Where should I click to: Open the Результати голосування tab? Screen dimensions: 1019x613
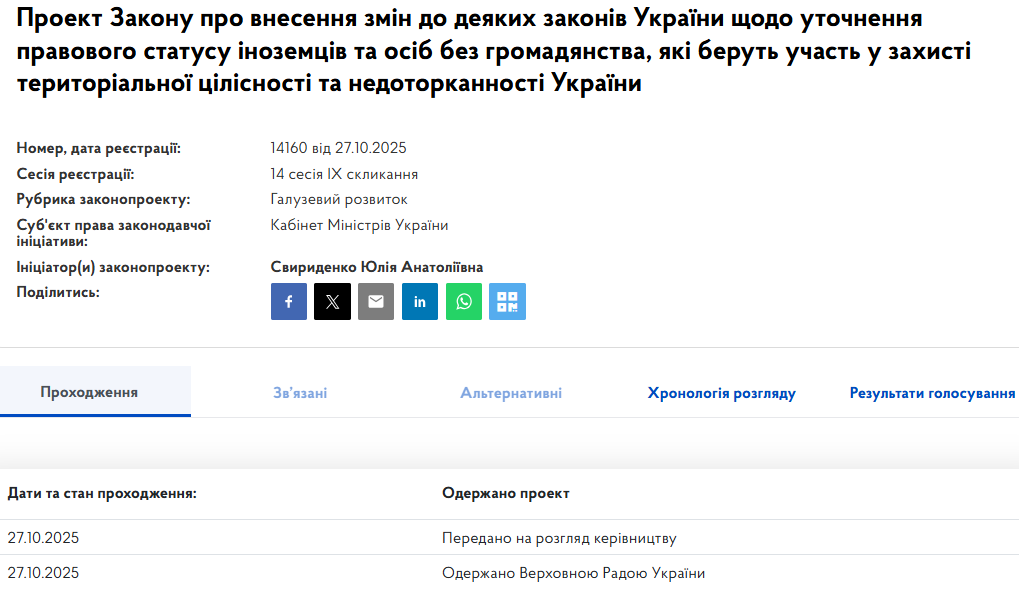[x=931, y=393]
